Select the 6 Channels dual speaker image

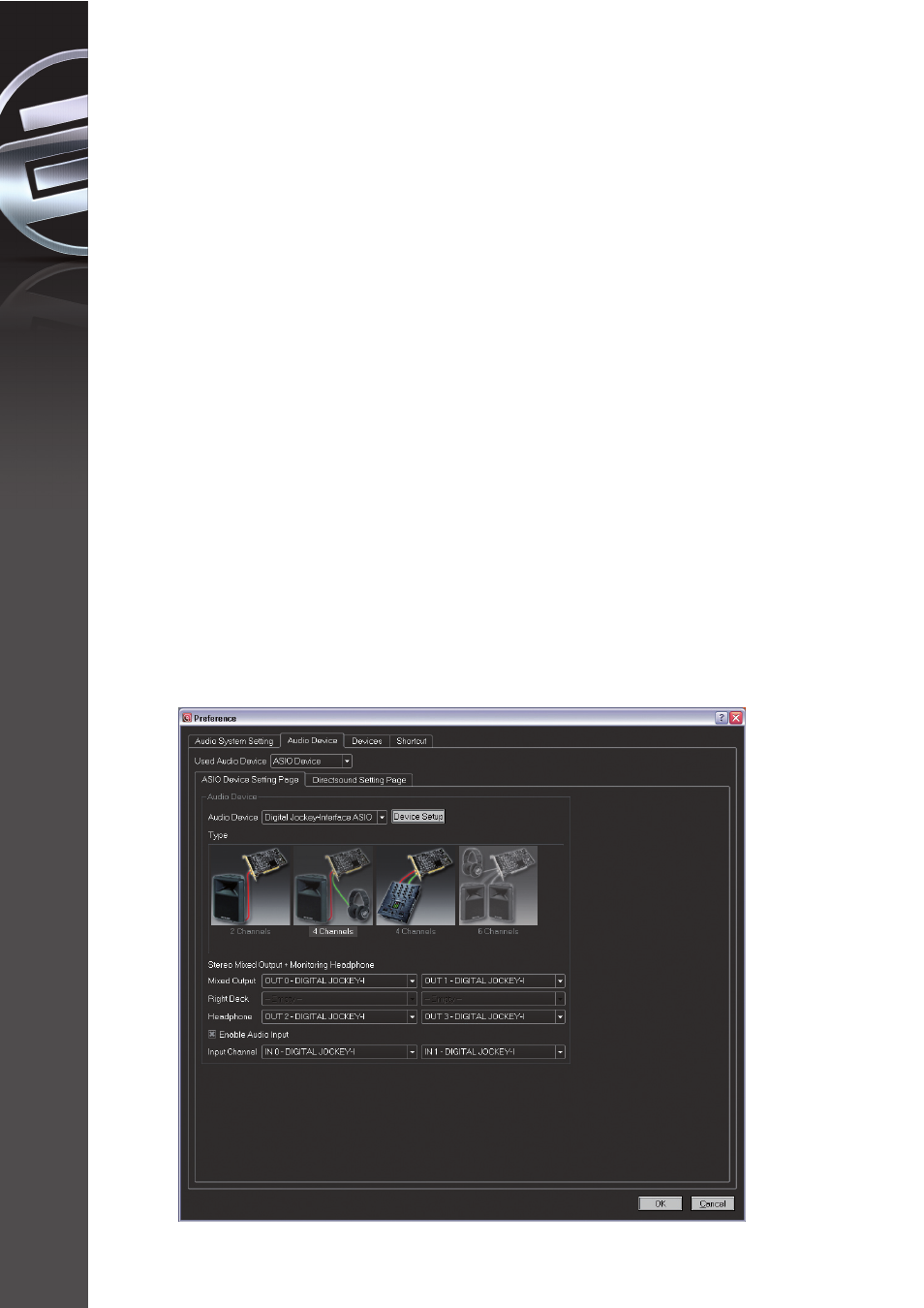pyautogui.click(x=498, y=886)
